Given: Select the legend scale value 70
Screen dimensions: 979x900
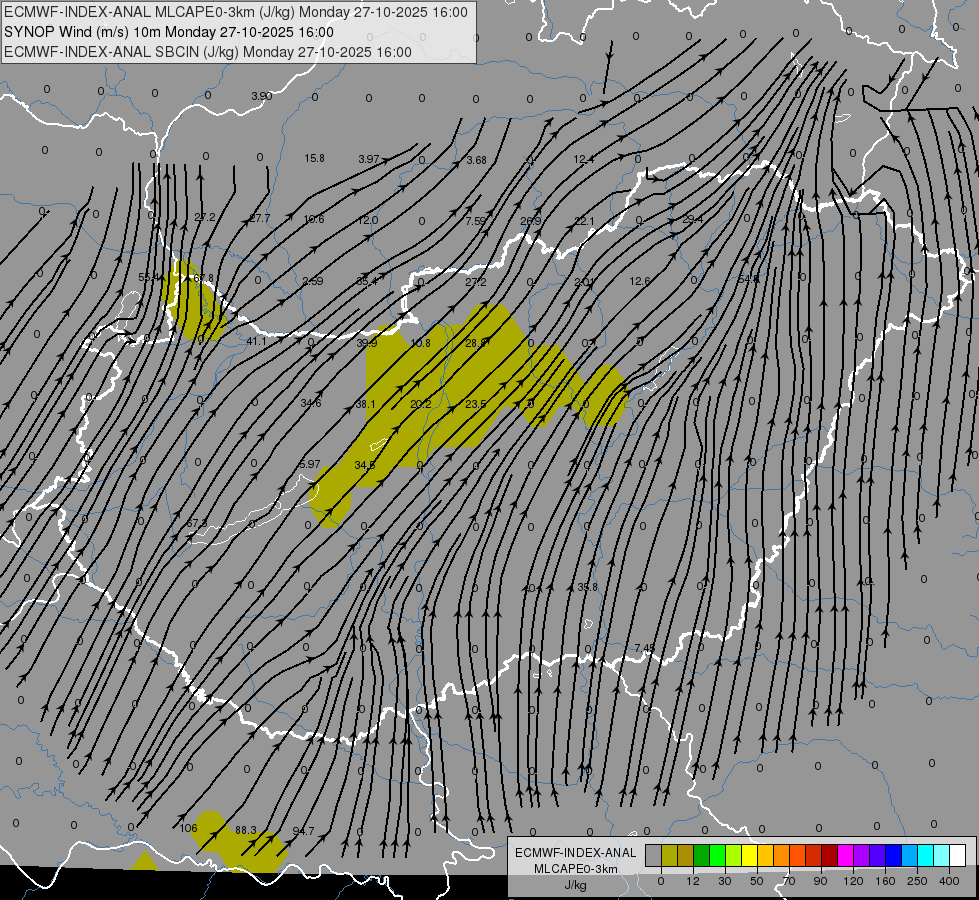Looking at the screenshot, I should (789, 881).
